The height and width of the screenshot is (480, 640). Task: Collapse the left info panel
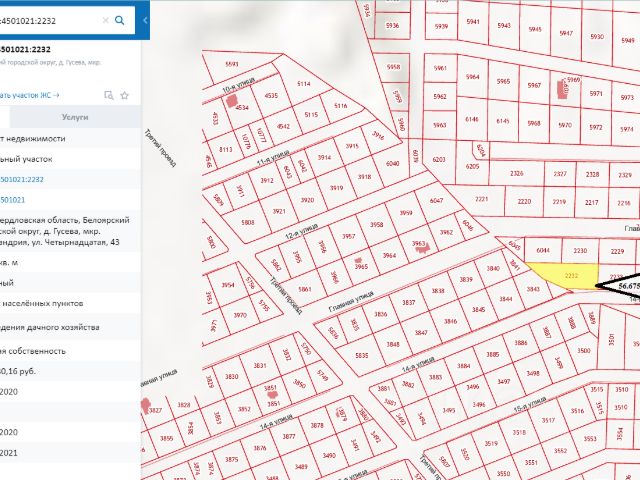pos(144,19)
